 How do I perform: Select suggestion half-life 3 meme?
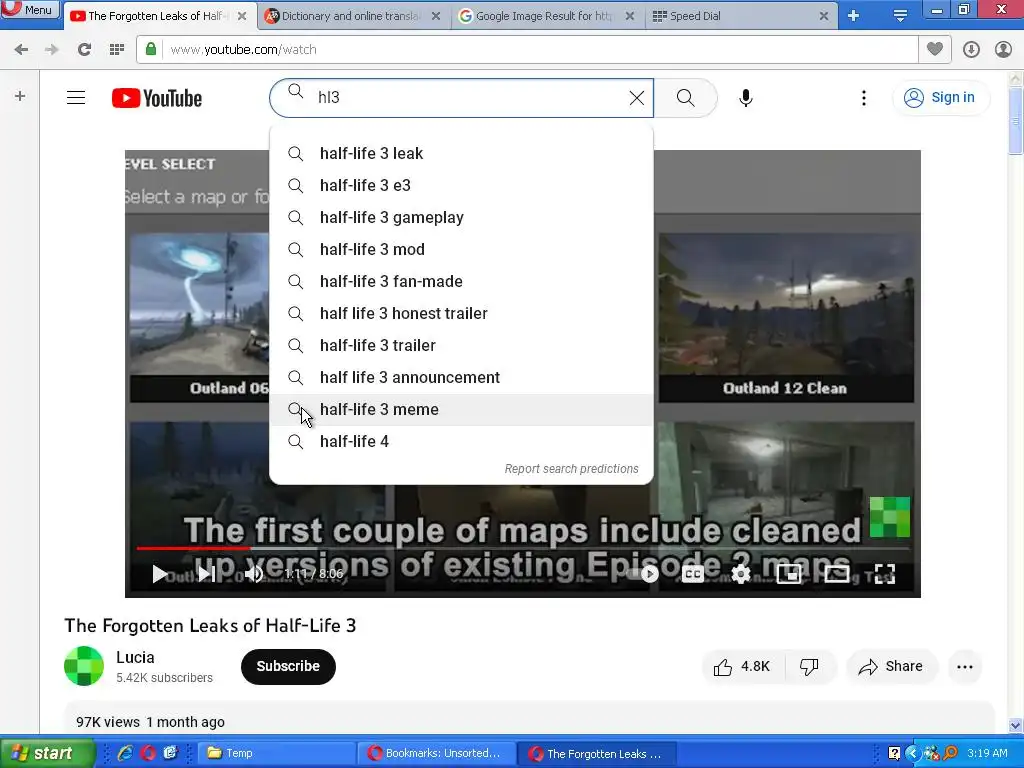pos(461,409)
